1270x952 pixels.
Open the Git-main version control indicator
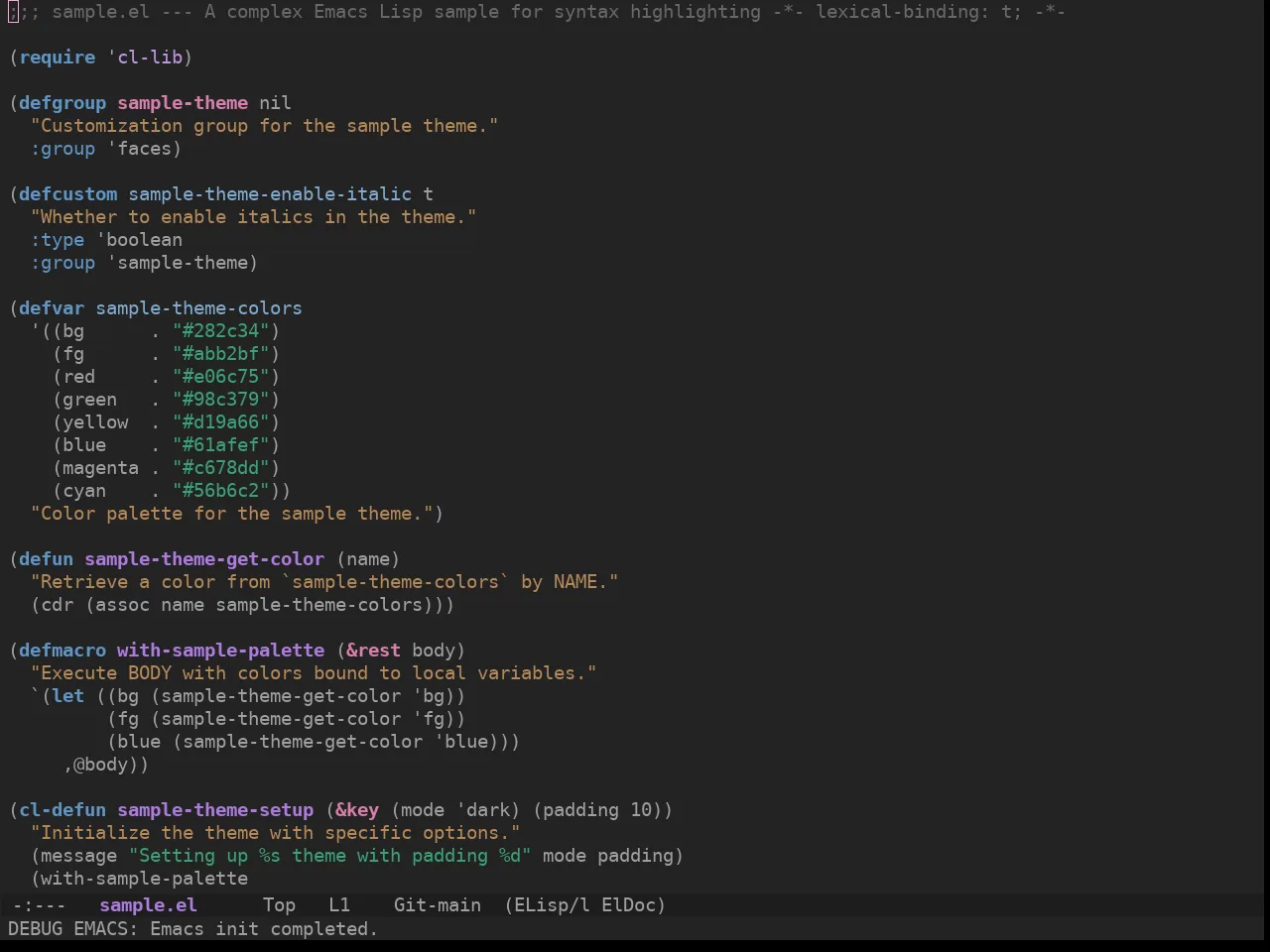pos(438,905)
